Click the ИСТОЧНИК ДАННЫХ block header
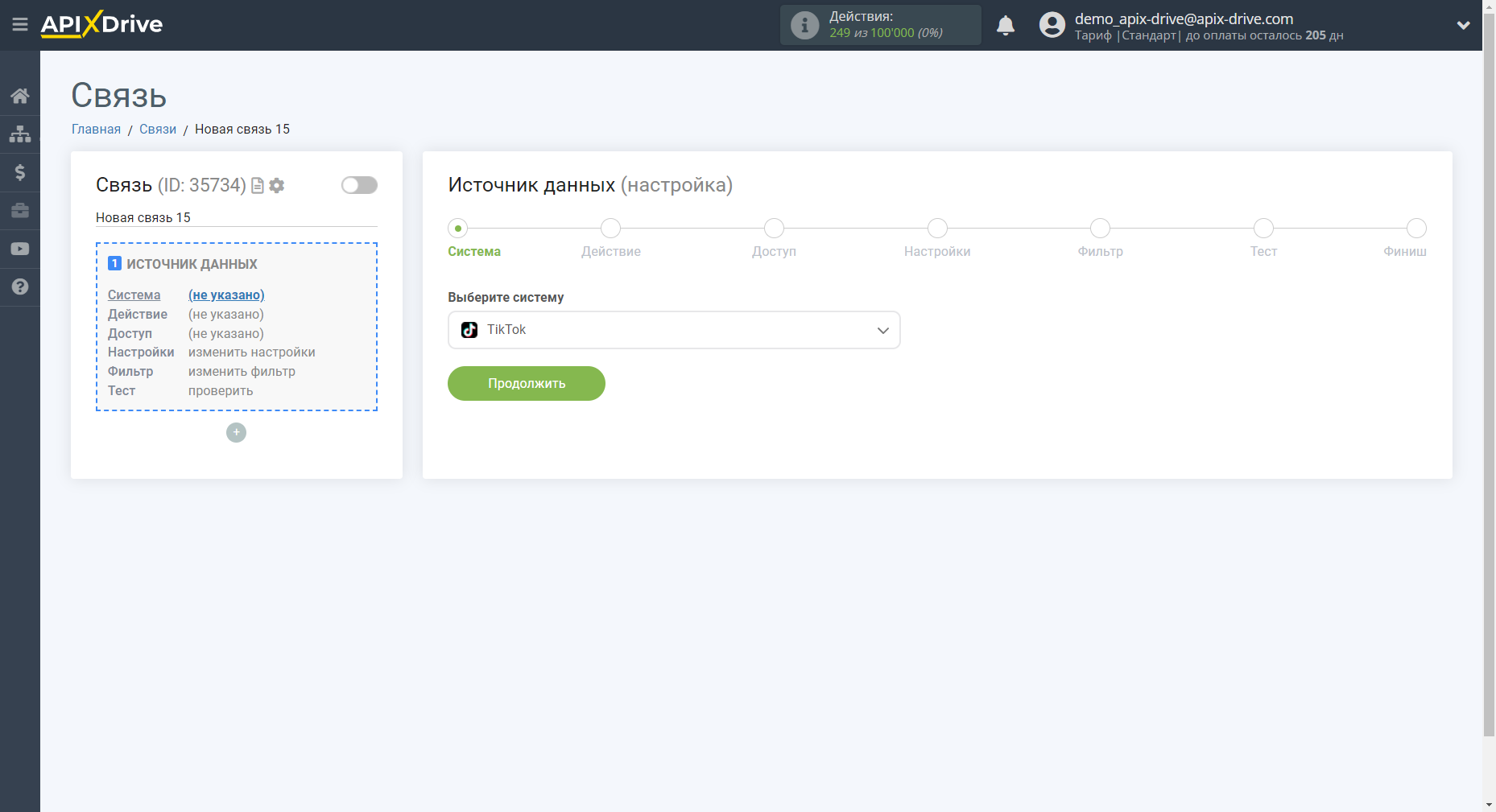 tap(183, 264)
